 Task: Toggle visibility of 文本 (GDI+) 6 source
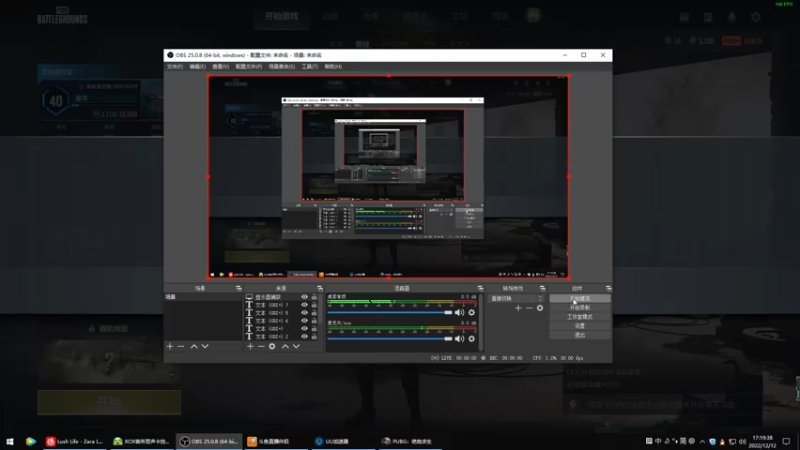304,321
